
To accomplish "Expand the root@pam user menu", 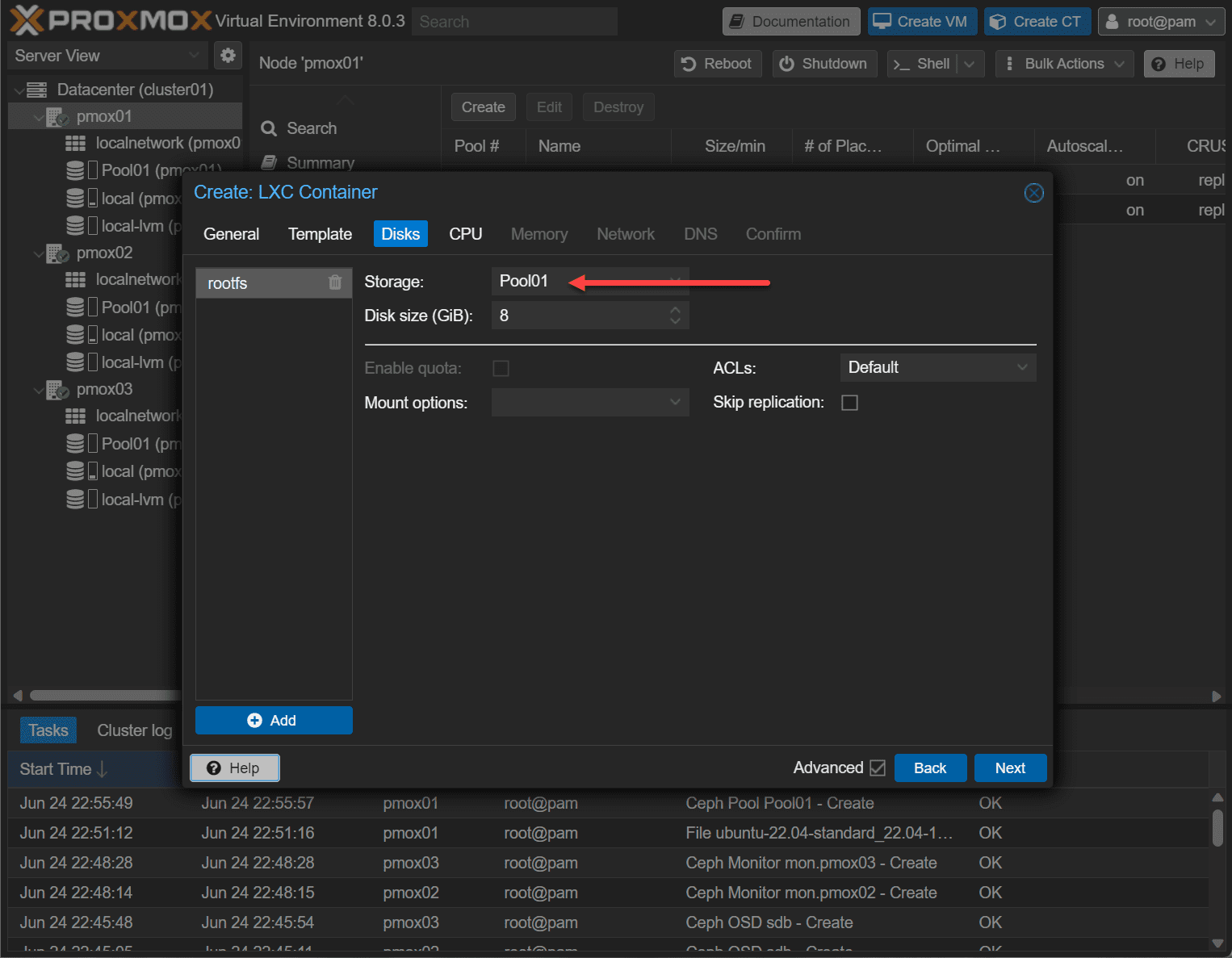I will coord(1160,22).
